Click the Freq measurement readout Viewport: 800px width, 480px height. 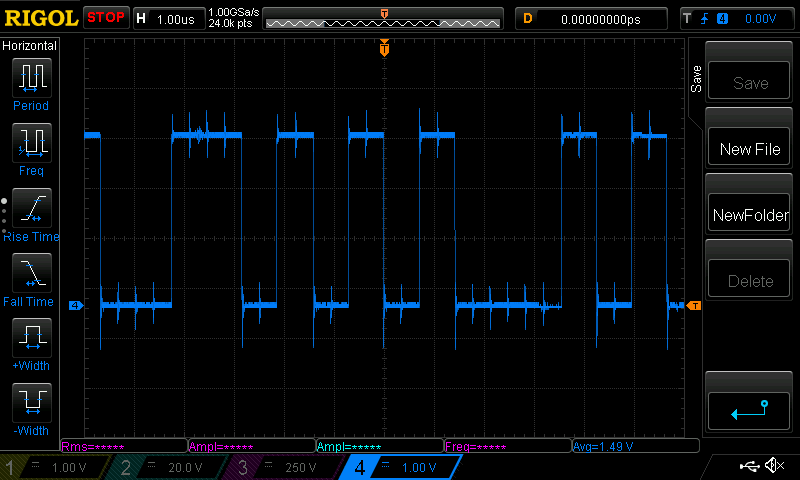[508, 446]
